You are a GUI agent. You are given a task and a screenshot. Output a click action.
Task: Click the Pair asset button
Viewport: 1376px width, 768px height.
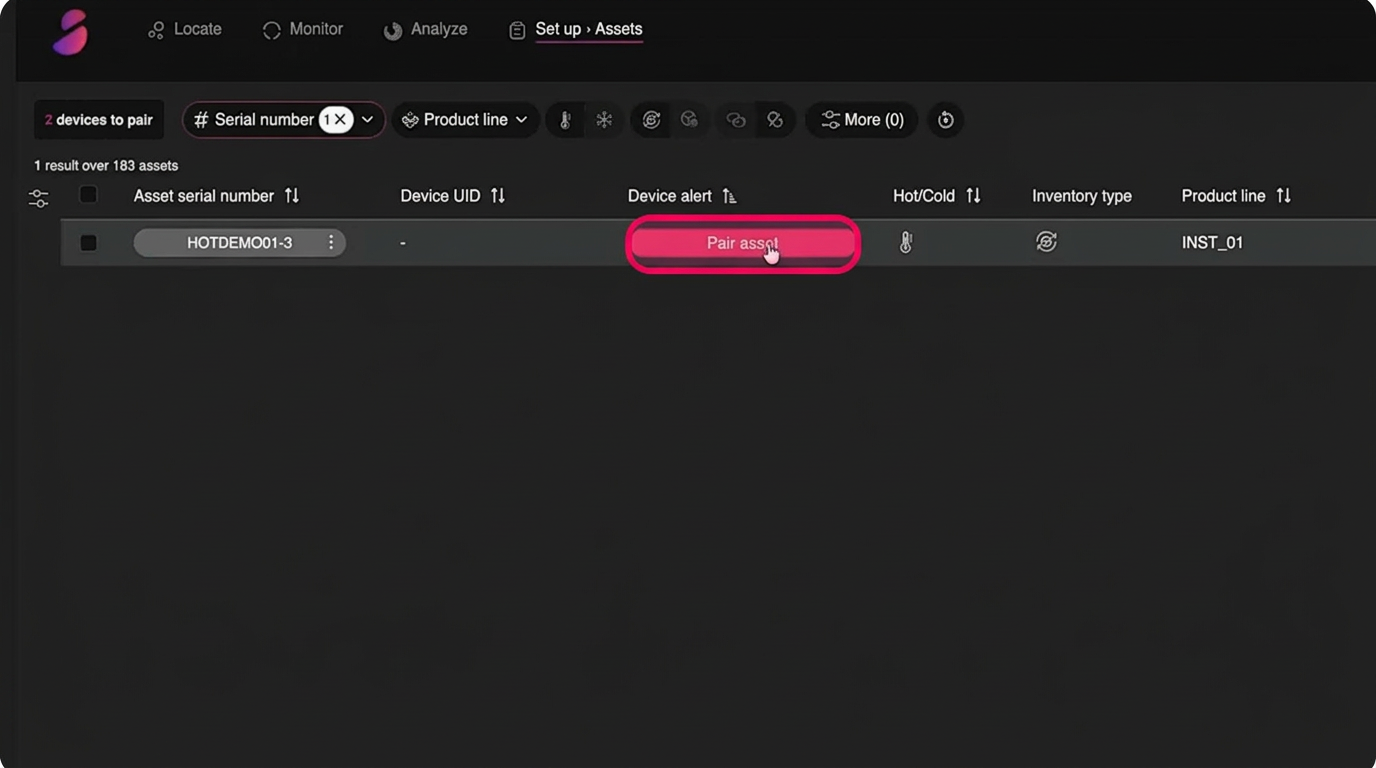(x=743, y=243)
